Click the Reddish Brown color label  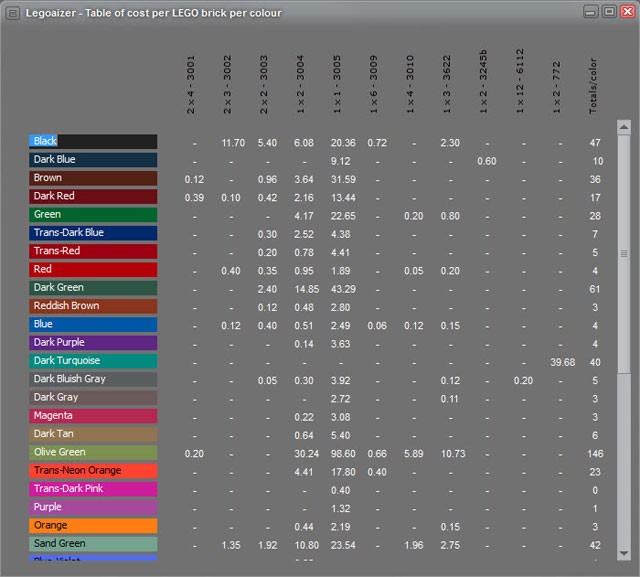pos(92,306)
